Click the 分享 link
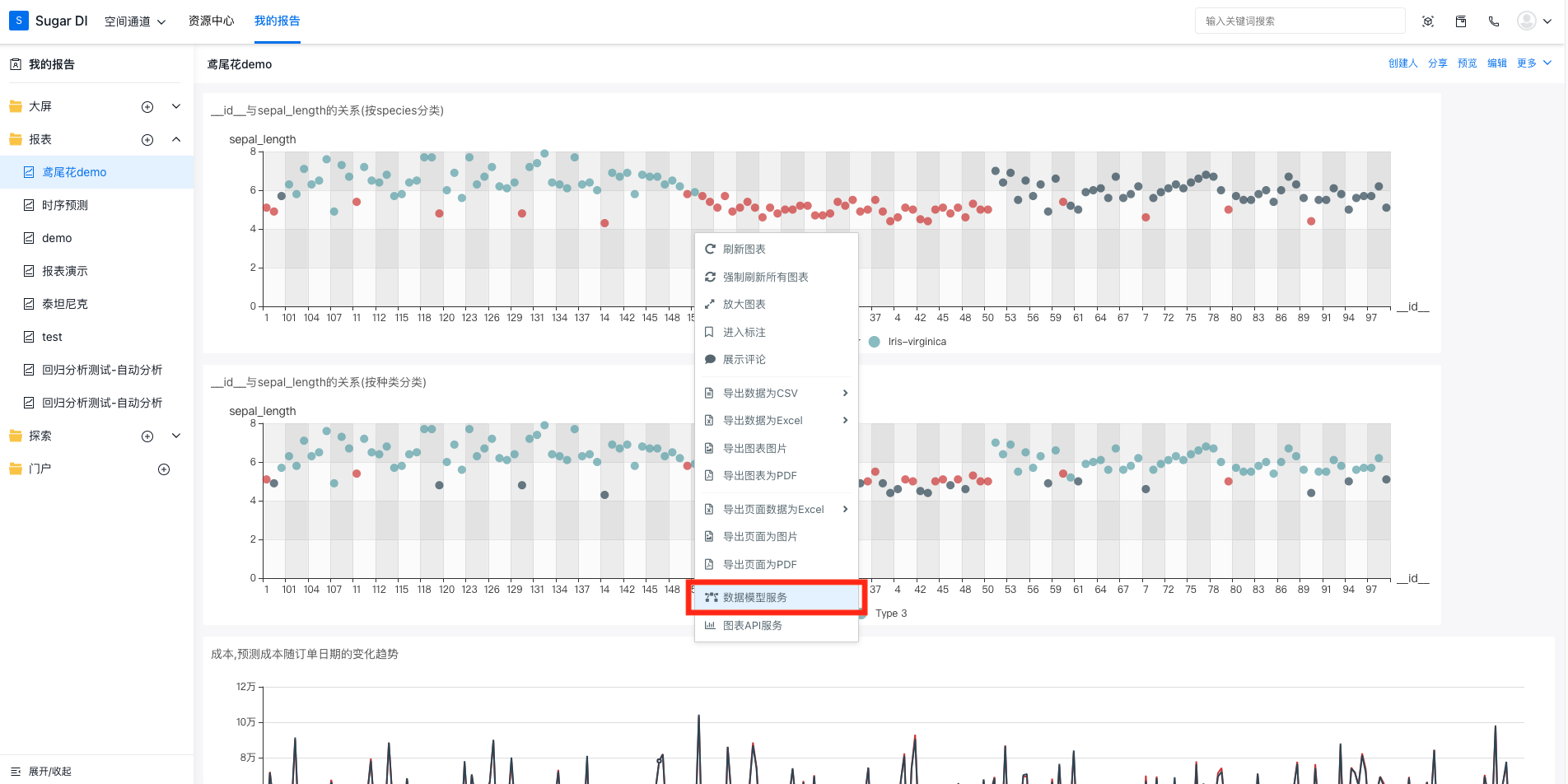Screen dimensions: 1568x784 1438,63
